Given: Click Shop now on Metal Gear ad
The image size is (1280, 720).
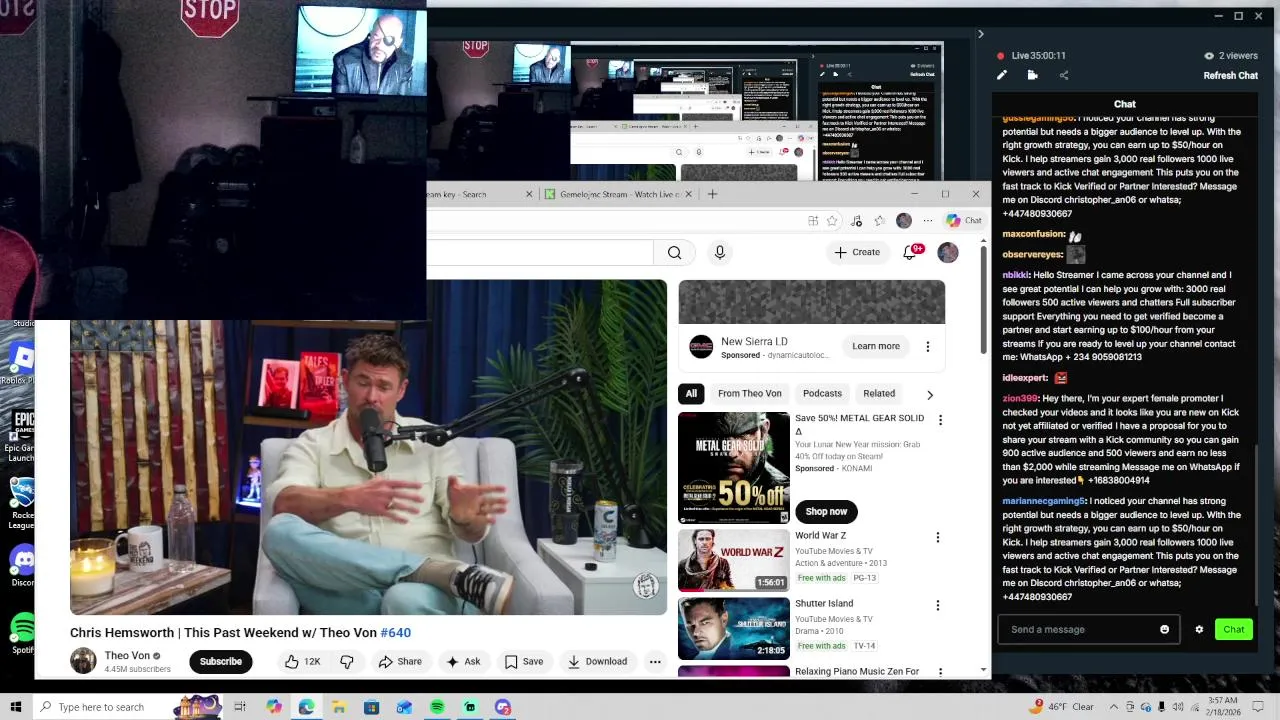Looking at the screenshot, I should (x=826, y=511).
